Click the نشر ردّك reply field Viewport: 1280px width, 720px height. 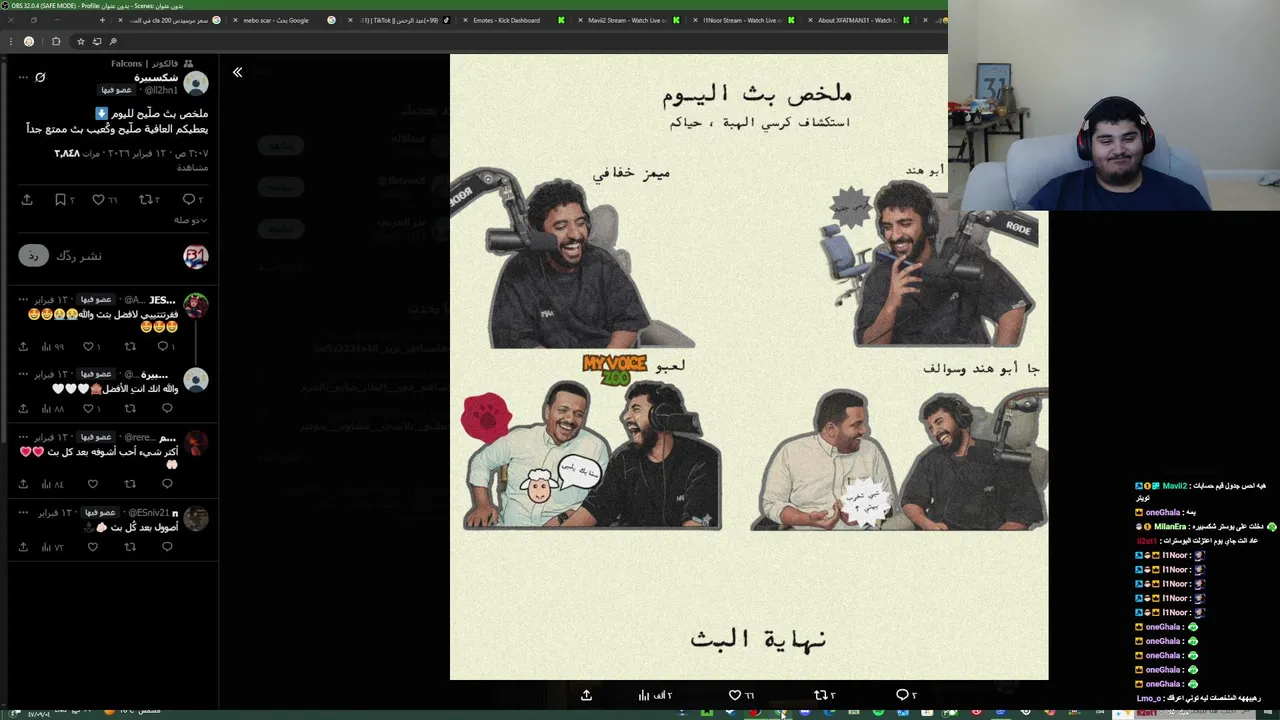pos(78,256)
